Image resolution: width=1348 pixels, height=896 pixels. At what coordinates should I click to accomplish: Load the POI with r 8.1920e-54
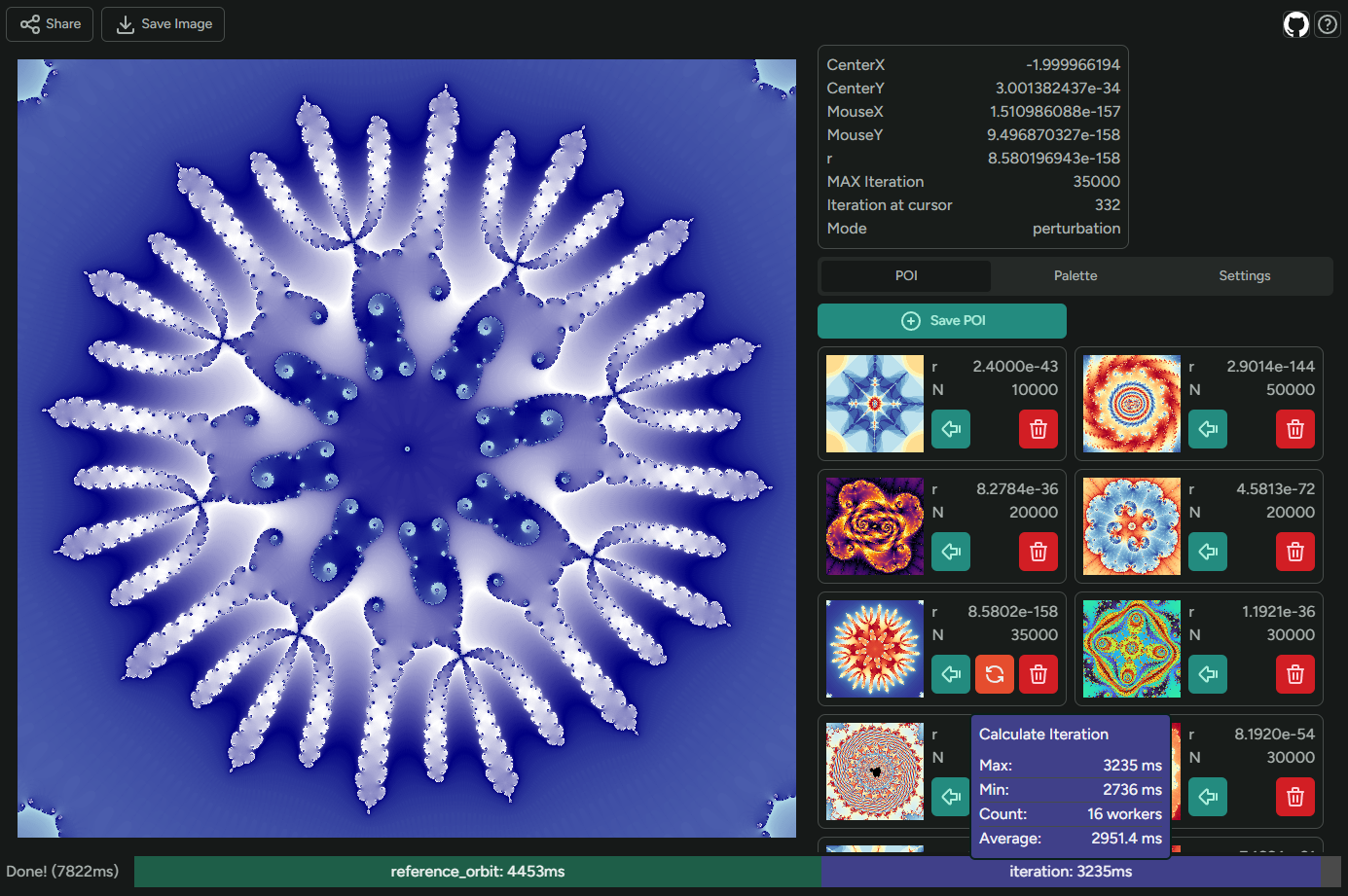click(x=1208, y=797)
